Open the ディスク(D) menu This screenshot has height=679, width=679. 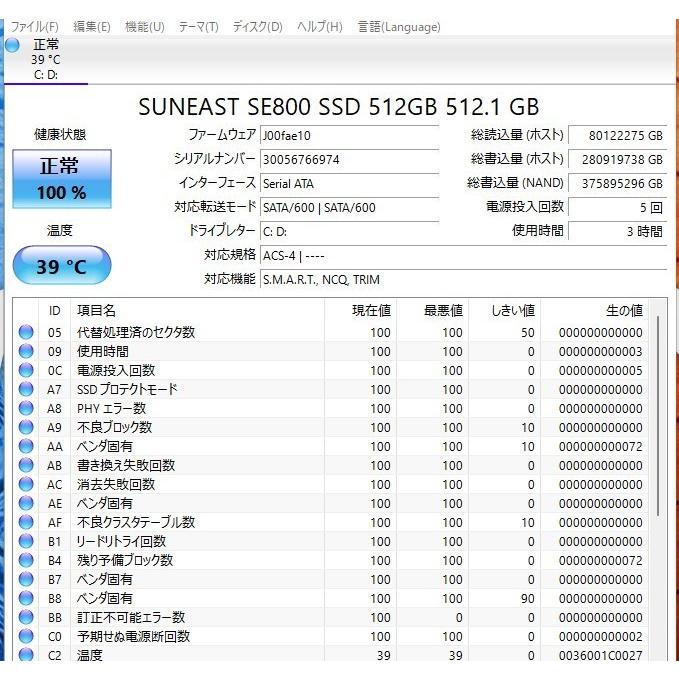[x=258, y=27]
